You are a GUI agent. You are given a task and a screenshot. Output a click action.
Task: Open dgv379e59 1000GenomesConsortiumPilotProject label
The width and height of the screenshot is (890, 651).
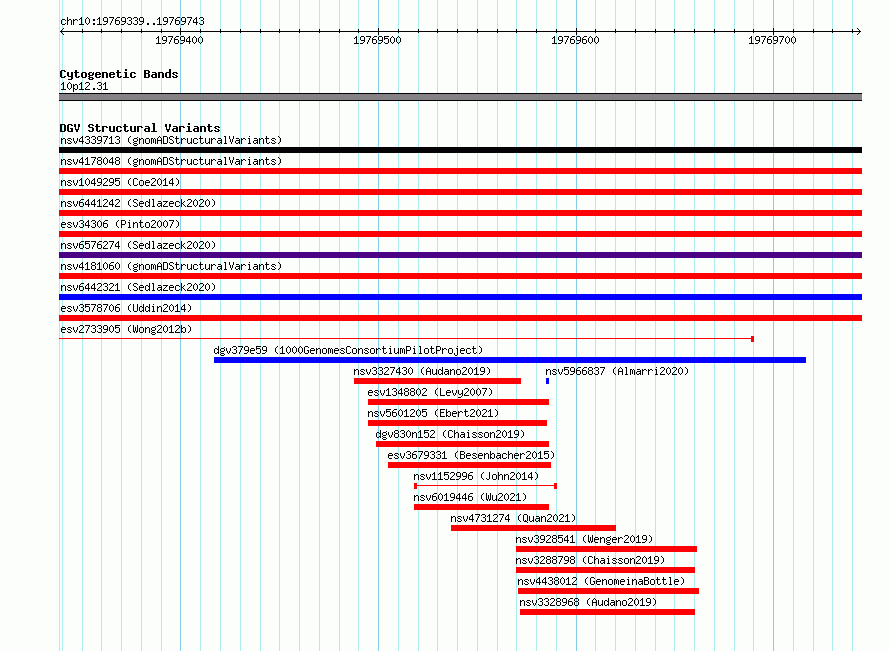click(x=348, y=350)
